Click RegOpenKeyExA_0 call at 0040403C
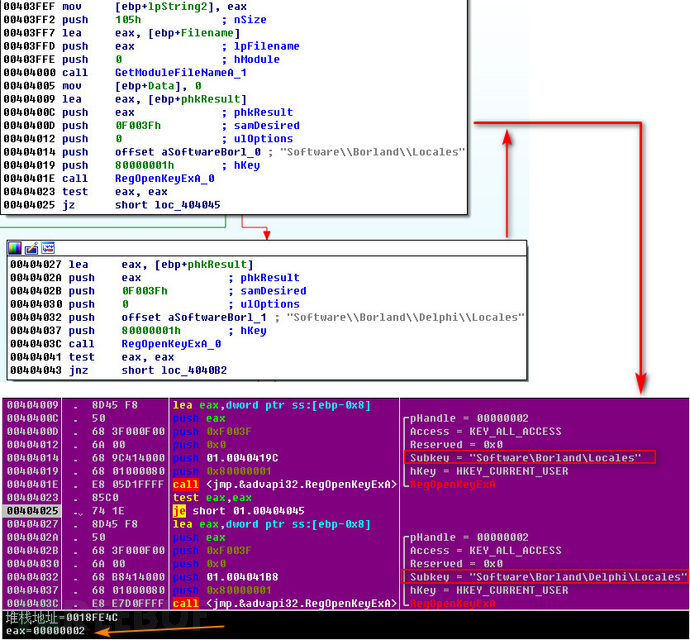 (171, 344)
